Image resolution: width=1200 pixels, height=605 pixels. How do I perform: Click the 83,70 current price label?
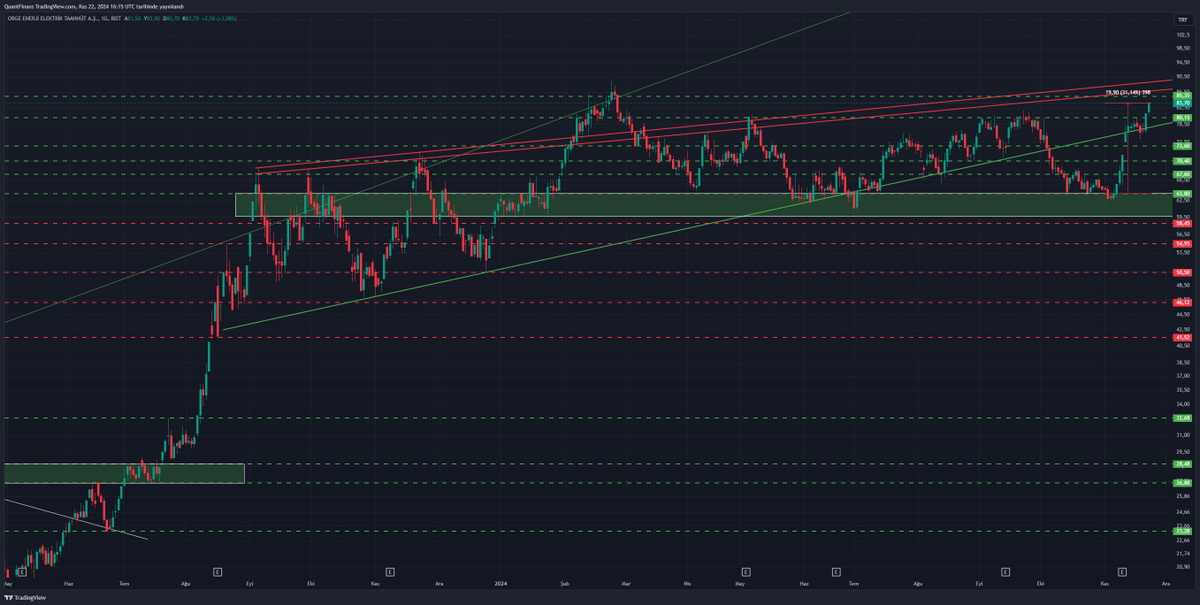click(x=1183, y=103)
